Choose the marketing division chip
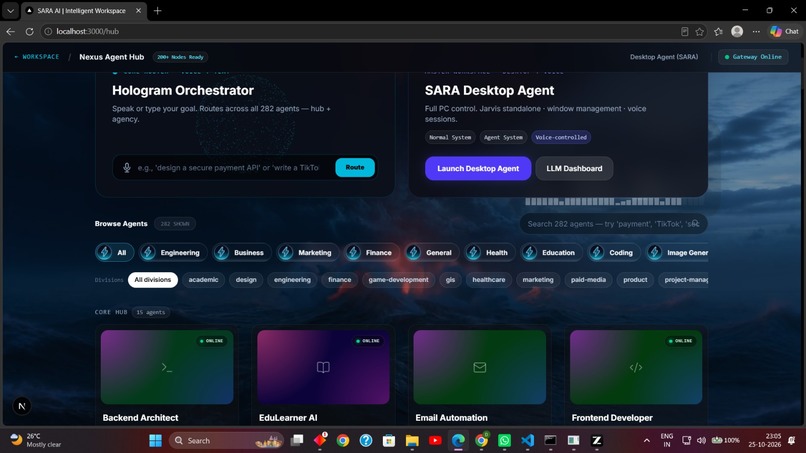Viewport: 806px width, 453px height. pos(538,280)
